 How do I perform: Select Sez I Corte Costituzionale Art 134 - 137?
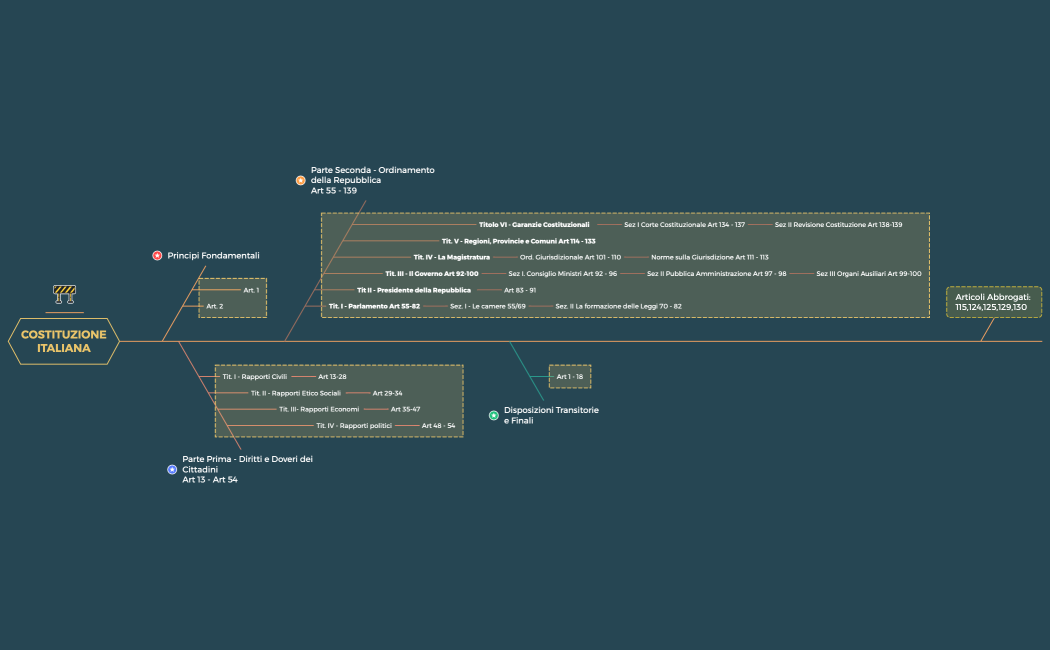point(684,225)
